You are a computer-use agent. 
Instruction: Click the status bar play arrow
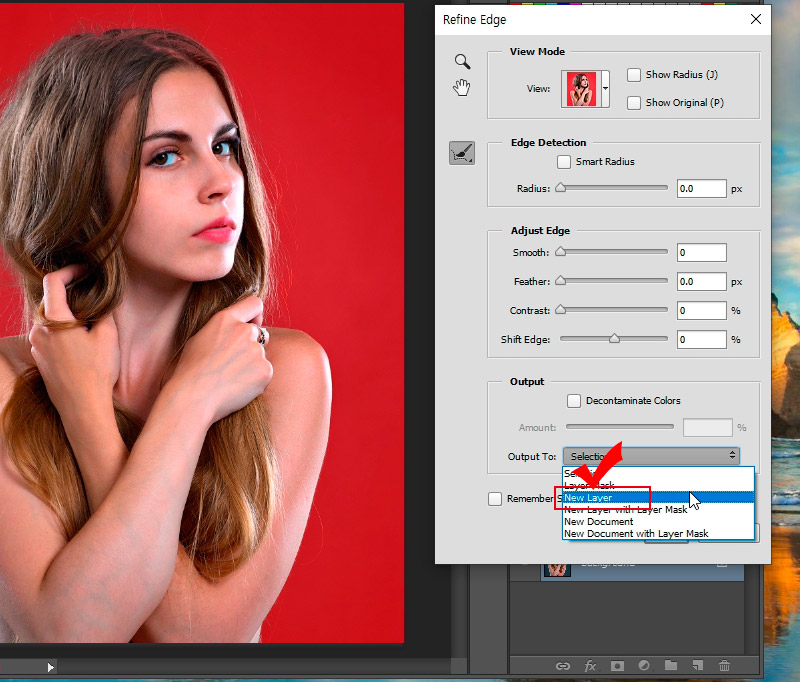click(x=51, y=667)
